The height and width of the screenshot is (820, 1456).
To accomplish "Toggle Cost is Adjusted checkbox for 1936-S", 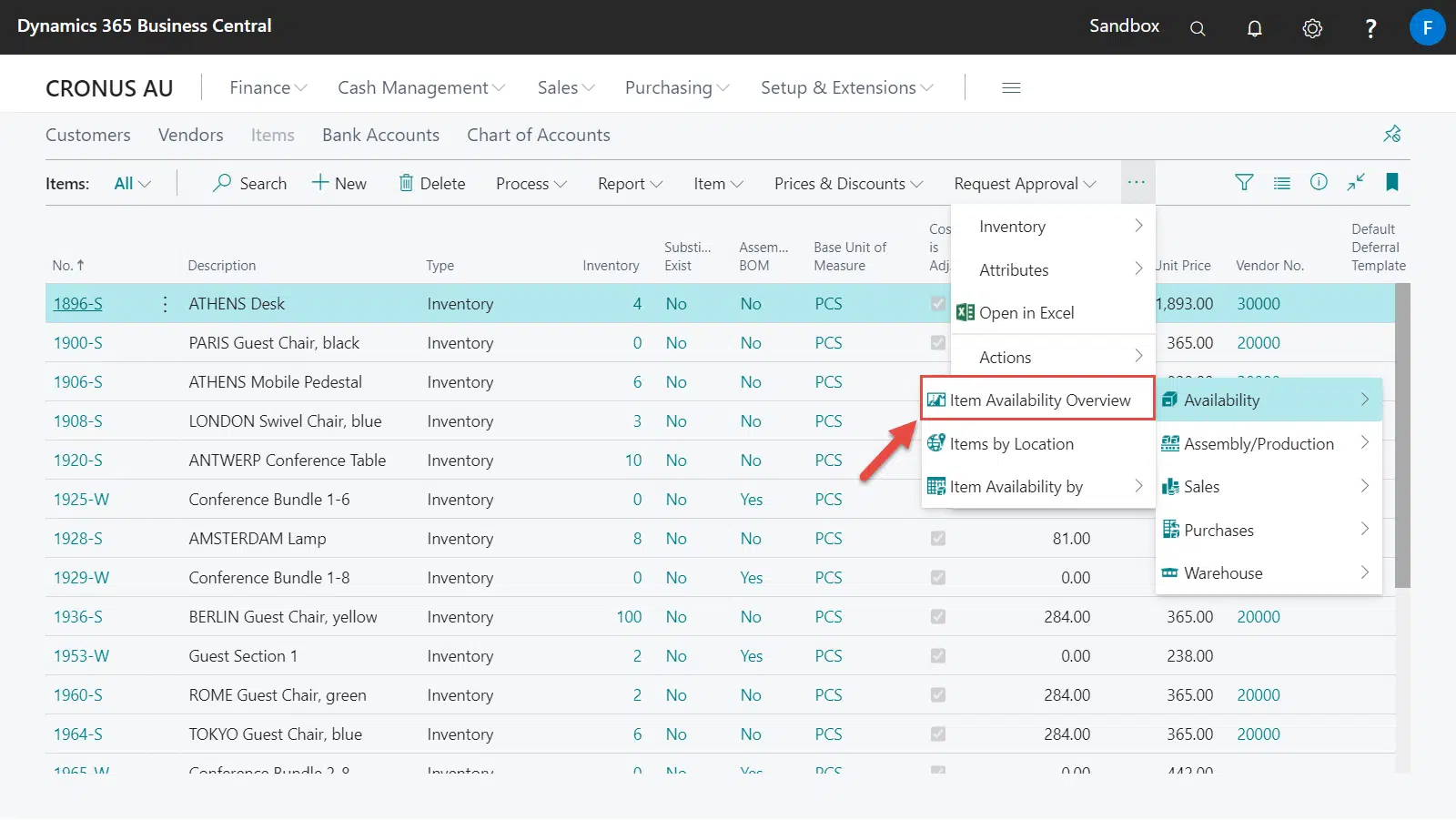I will (x=938, y=617).
